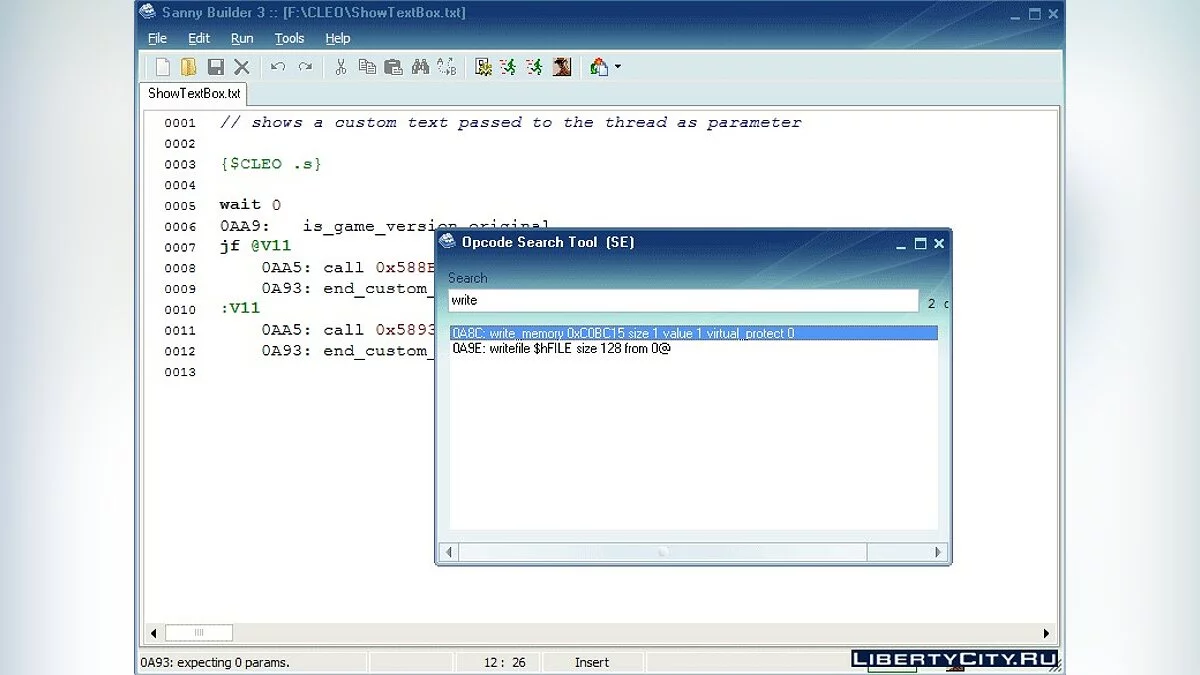Click the Compile script toolbar icon
Image resolution: width=1200 pixels, height=675 pixels.
coord(484,67)
